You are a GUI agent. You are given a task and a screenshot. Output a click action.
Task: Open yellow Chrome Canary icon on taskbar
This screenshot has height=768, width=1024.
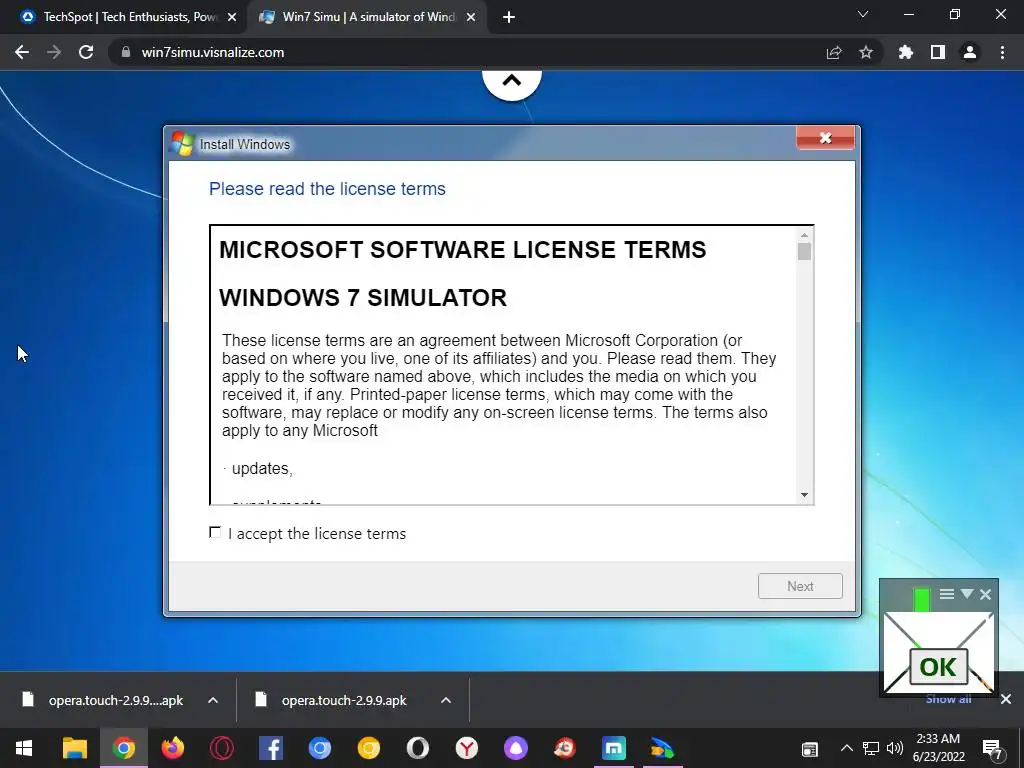(368, 748)
